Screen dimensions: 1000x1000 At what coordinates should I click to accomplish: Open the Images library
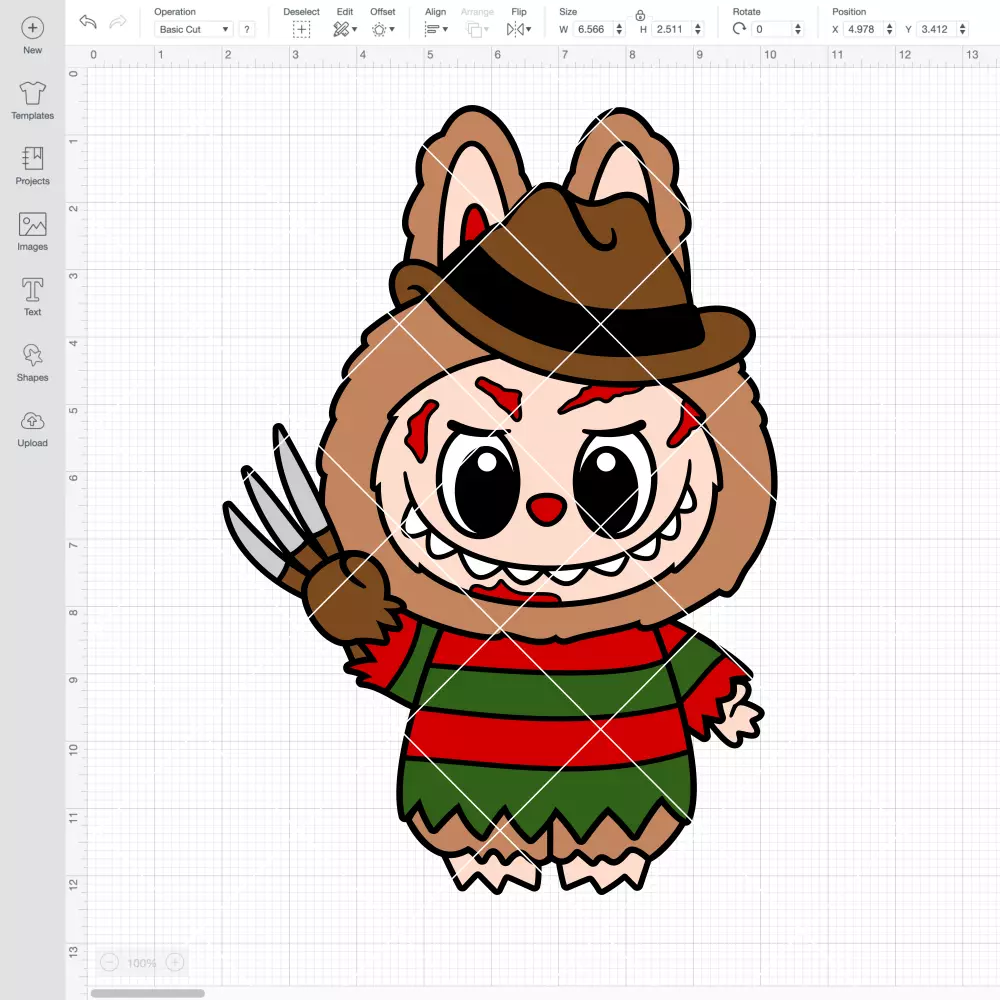click(33, 232)
